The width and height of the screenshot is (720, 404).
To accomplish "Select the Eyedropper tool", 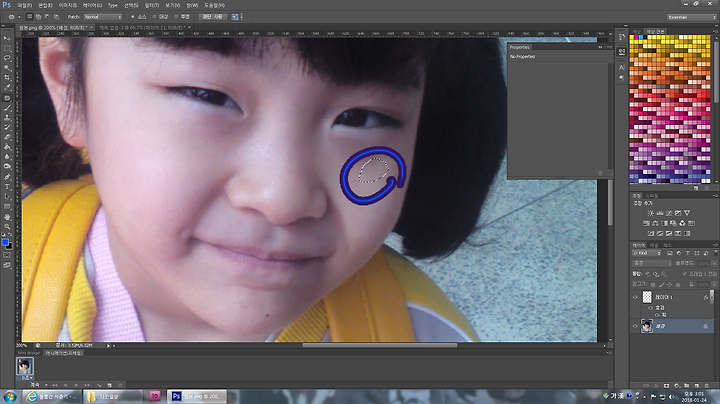I will 7,87.
